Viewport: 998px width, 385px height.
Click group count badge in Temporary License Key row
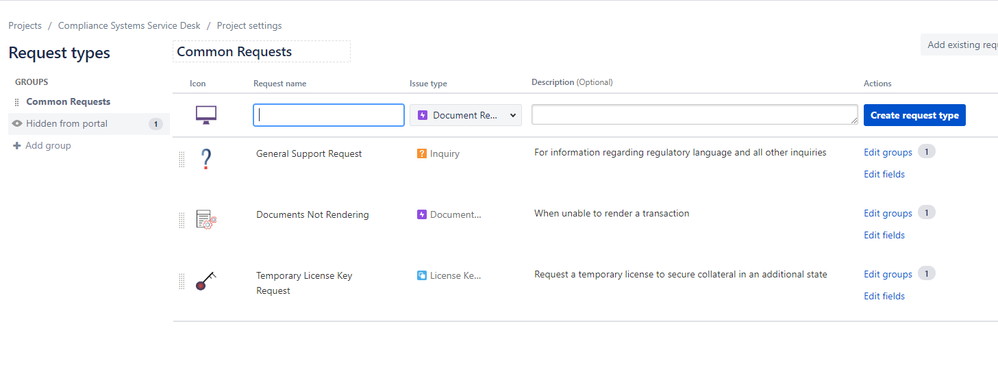(927, 274)
